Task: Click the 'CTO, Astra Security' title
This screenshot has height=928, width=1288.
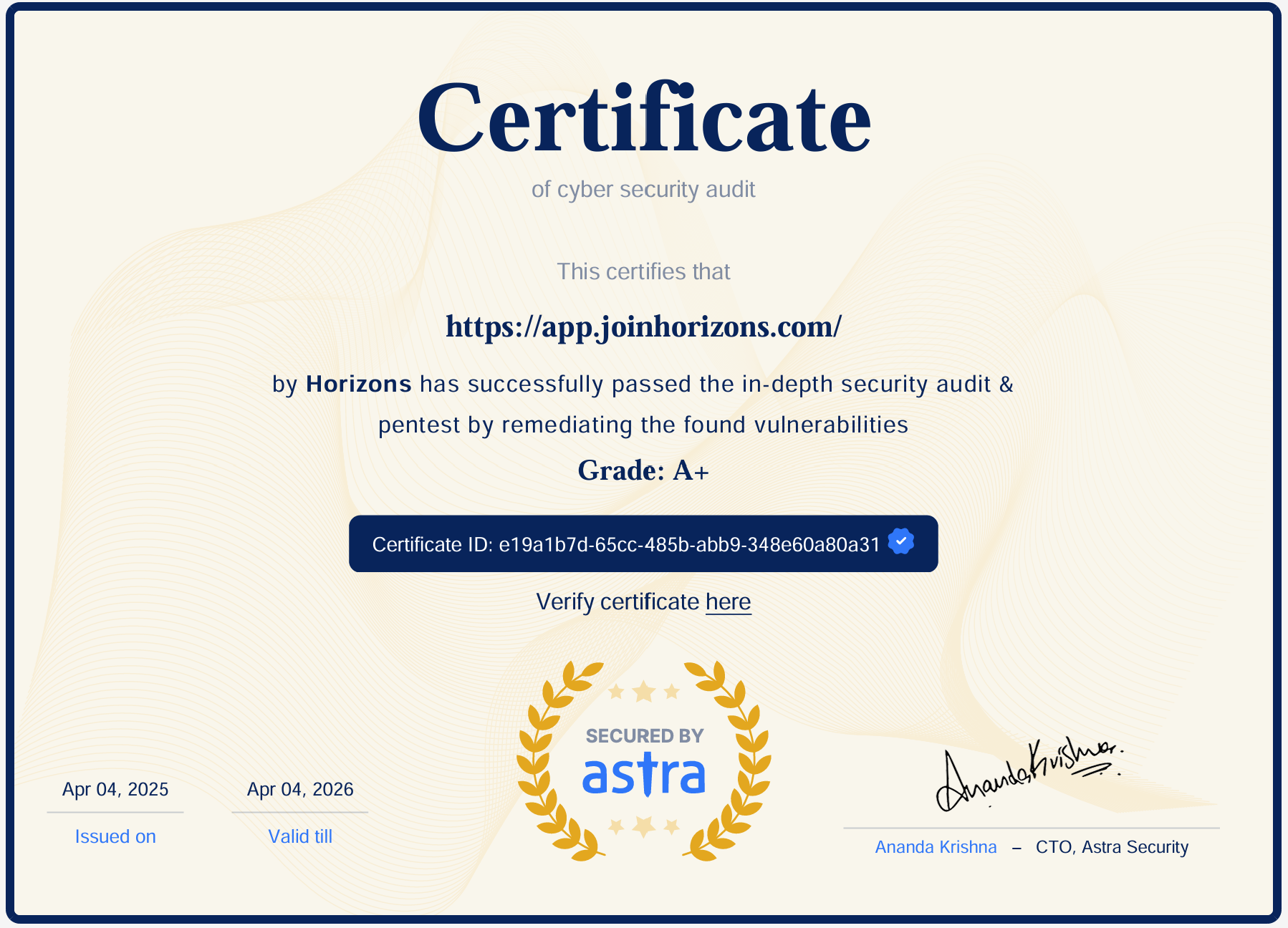Action: [x=1112, y=847]
